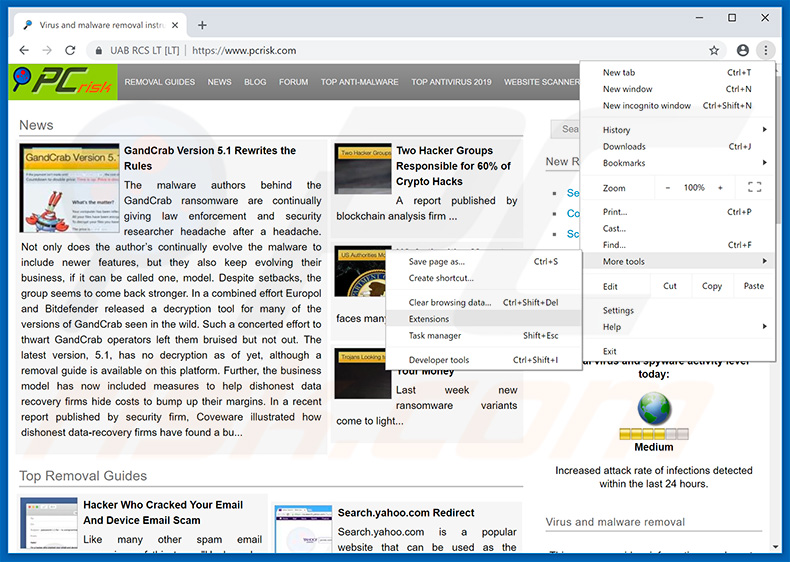This screenshot has height=562, width=790.
Task: Choose Clear browsing data option
Action: (450, 302)
